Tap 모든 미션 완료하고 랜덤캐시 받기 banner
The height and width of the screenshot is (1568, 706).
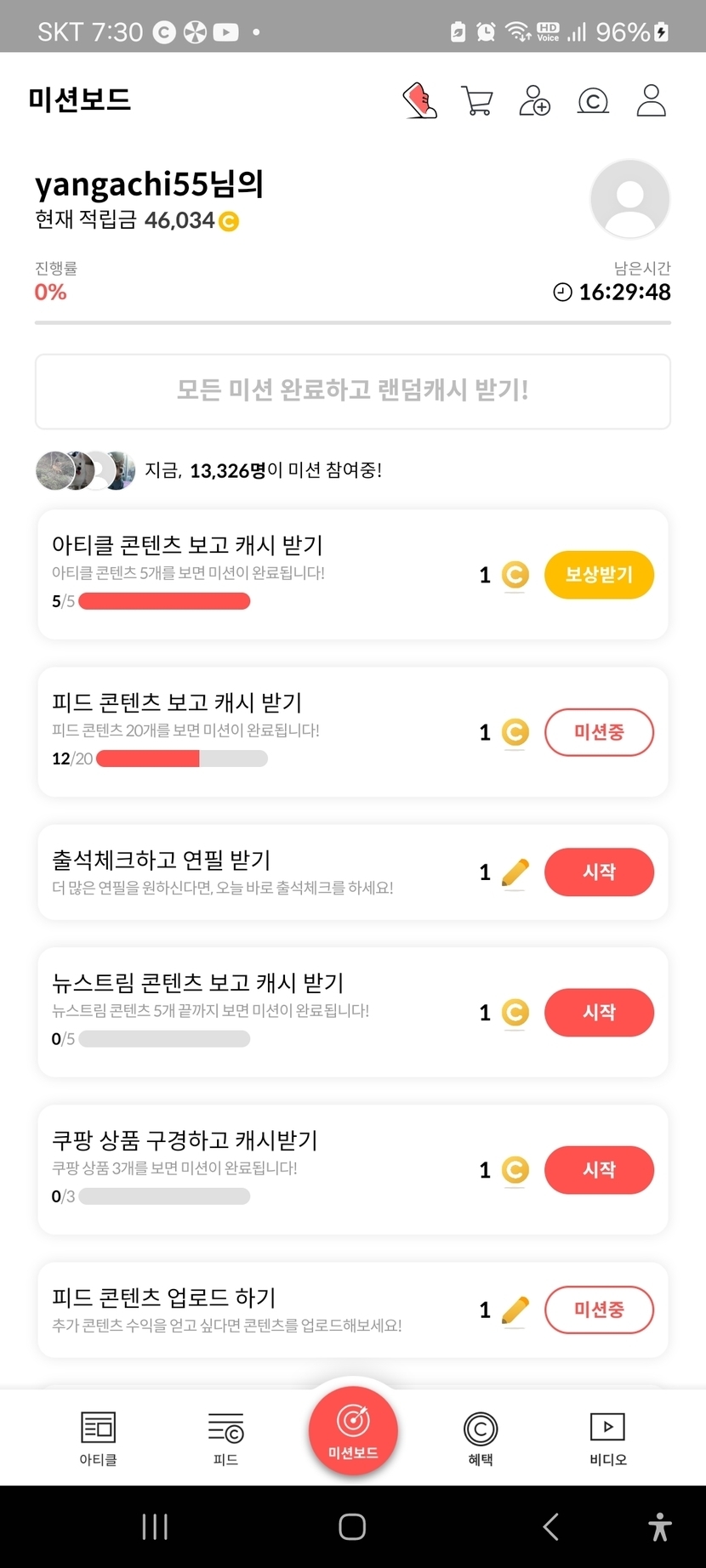point(353,391)
